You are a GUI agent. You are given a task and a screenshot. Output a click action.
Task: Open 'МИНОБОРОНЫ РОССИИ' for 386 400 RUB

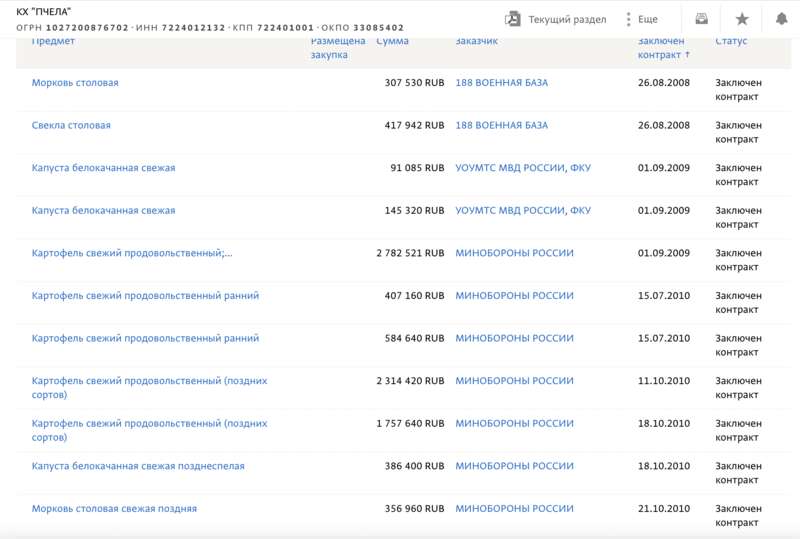tap(514, 466)
